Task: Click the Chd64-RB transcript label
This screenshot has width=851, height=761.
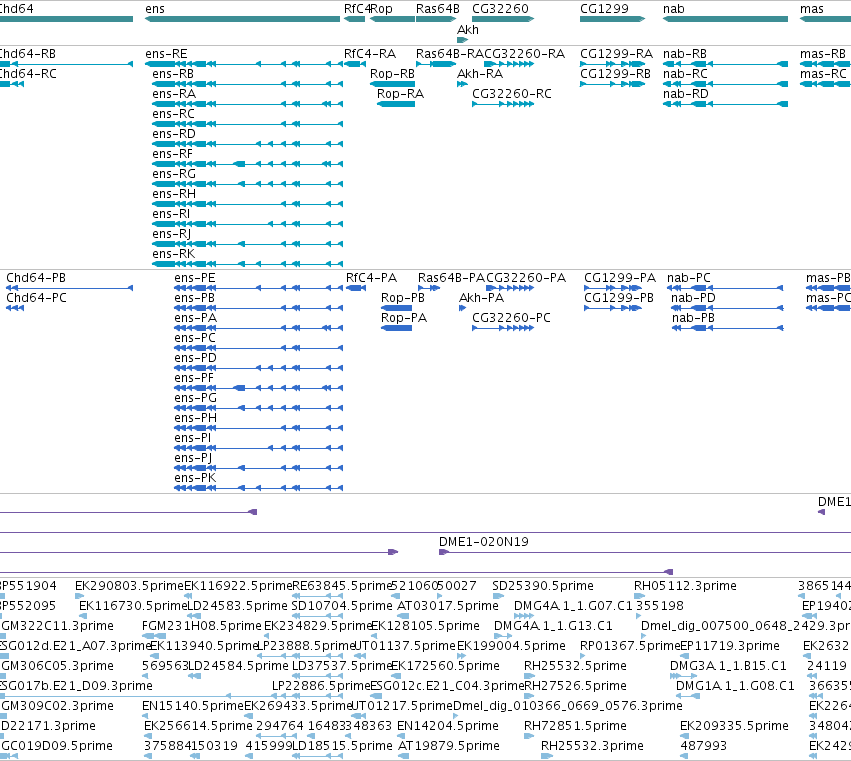Action: click(27, 54)
